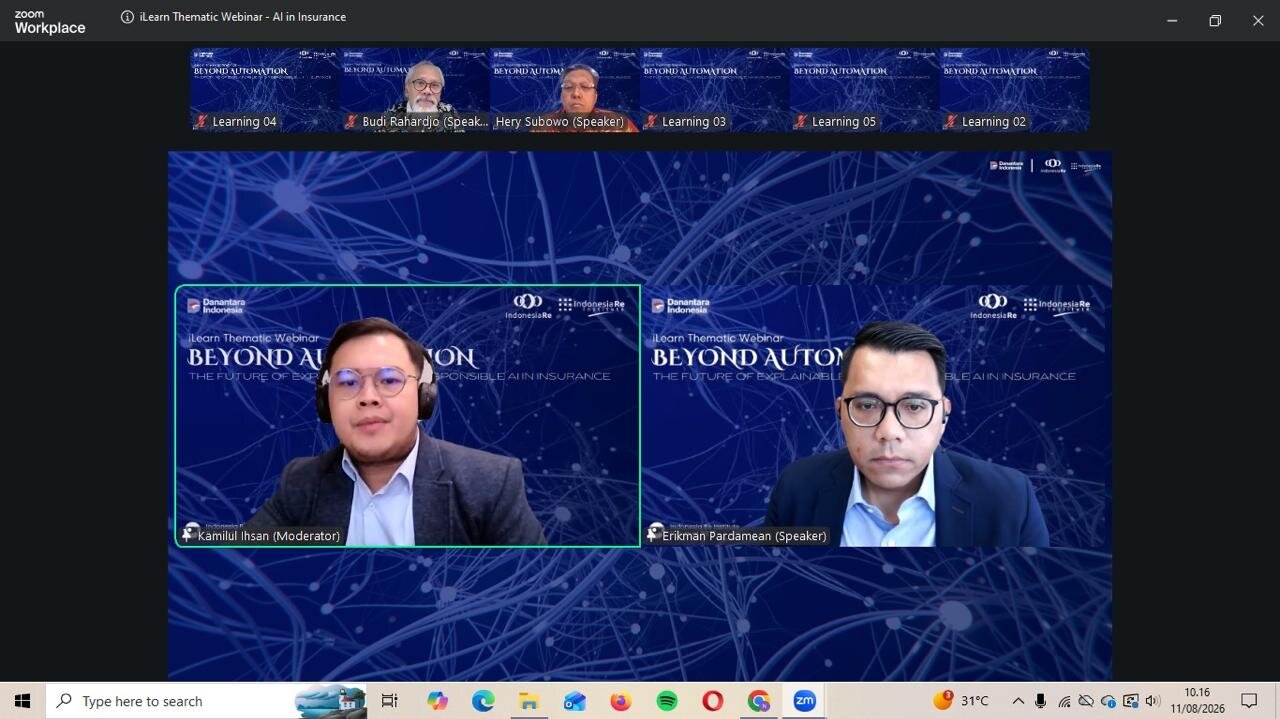Open Microsoft Edge from the taskbar
This screenshot has height=719, width=1280.
(x=483, y=701)
